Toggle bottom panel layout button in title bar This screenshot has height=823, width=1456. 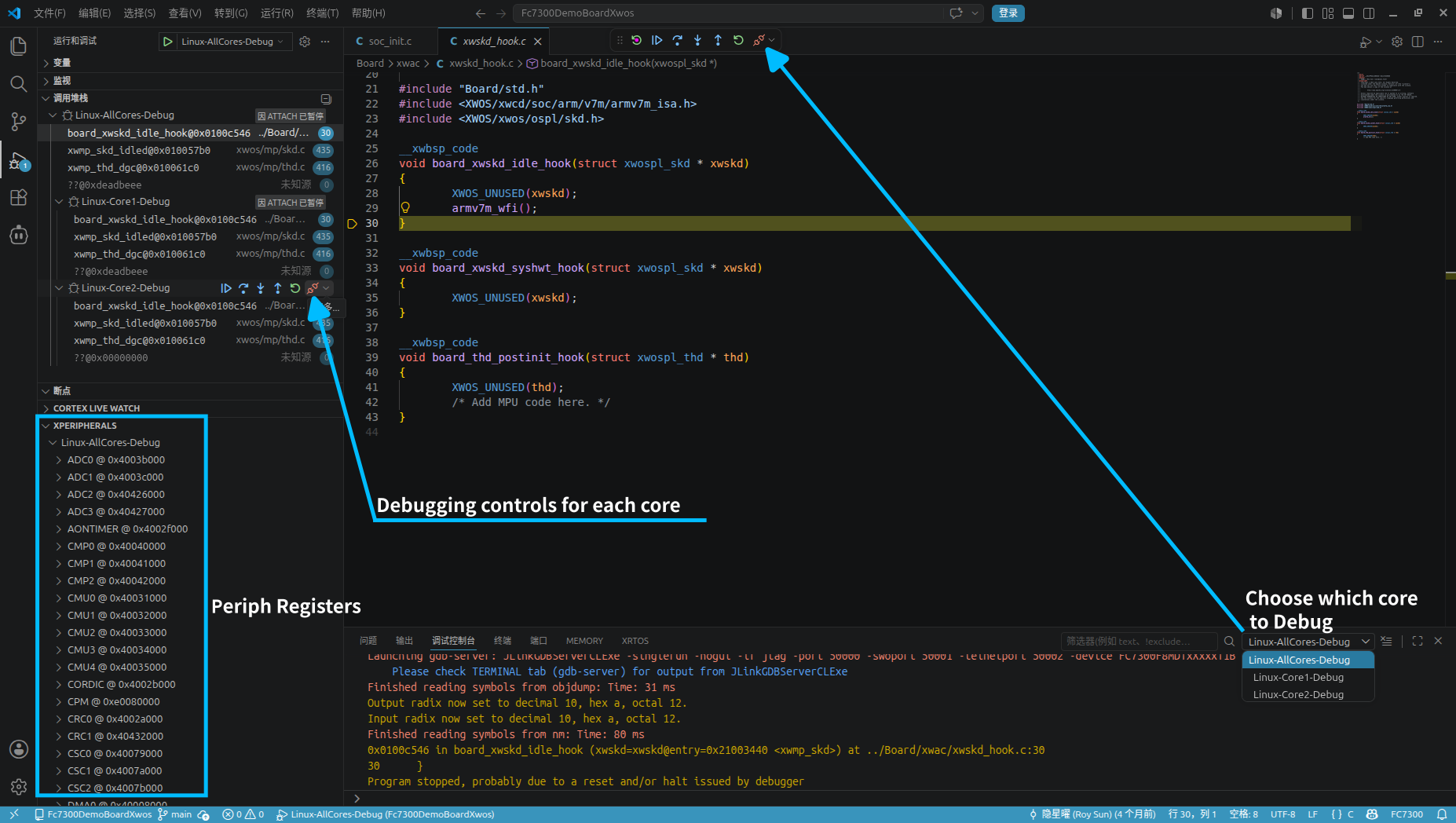1348,13
